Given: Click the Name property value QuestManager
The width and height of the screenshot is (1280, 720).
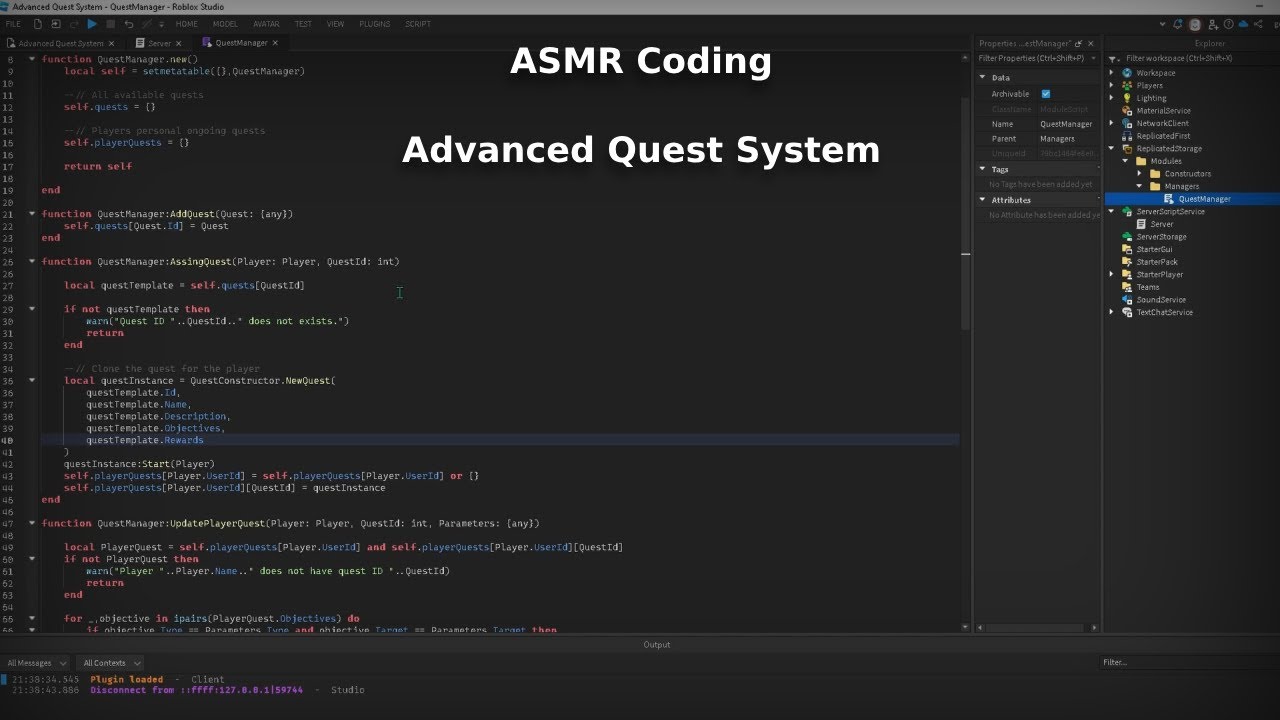Looking at the screenshot, I should [1066, 124].
